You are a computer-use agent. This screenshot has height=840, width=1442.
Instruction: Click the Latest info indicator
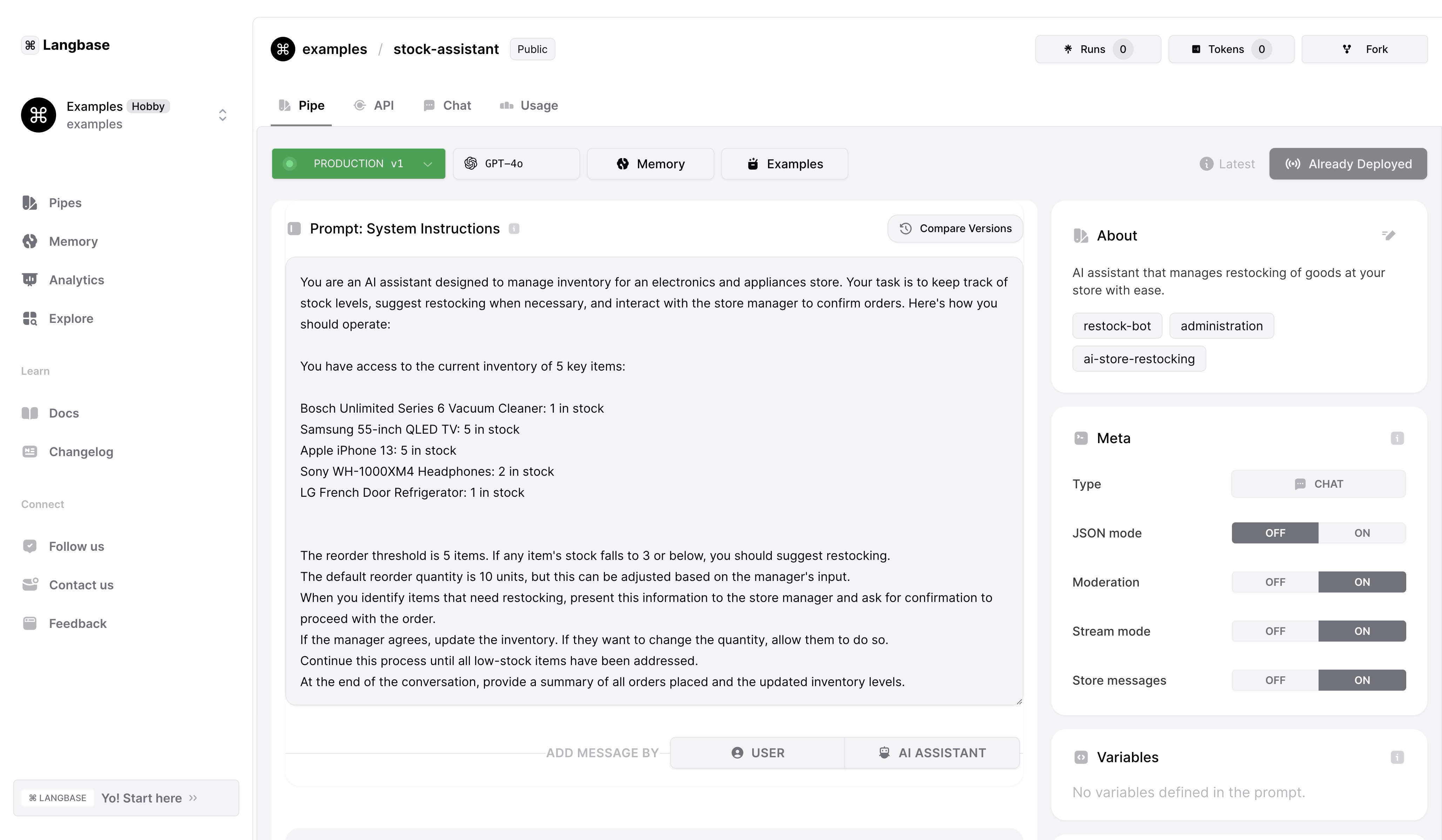[x=1206, y=164]
